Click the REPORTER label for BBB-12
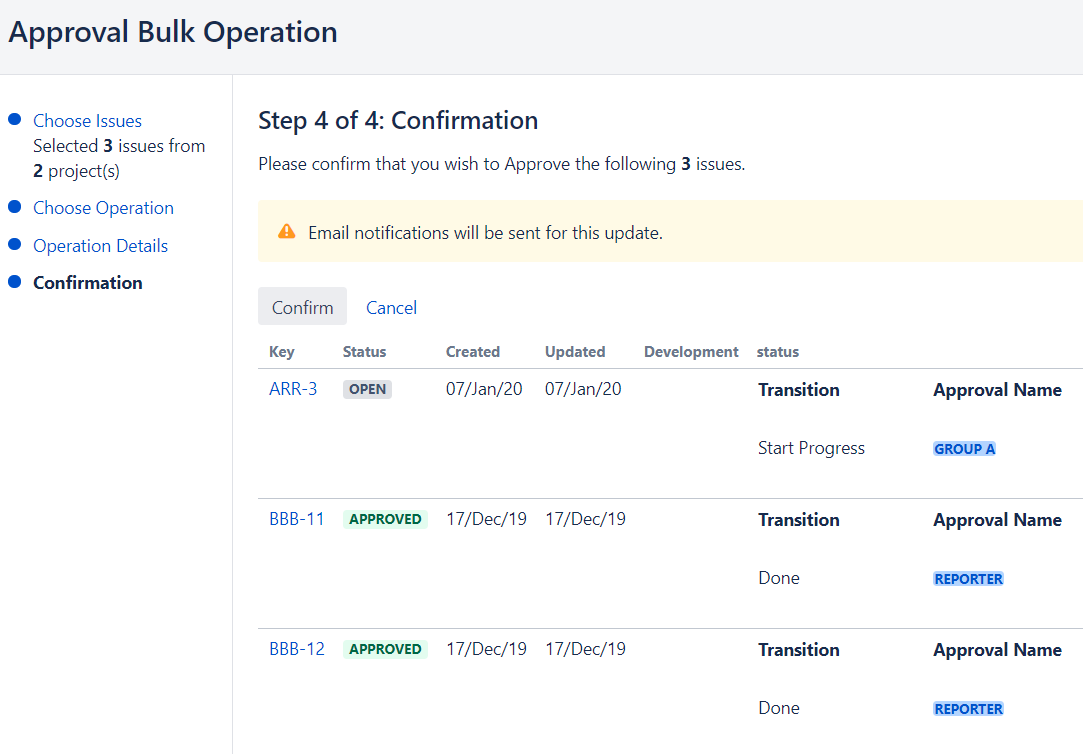This screenshot has width=1083, height=754. pyautogui.click(x=968, y=709)
